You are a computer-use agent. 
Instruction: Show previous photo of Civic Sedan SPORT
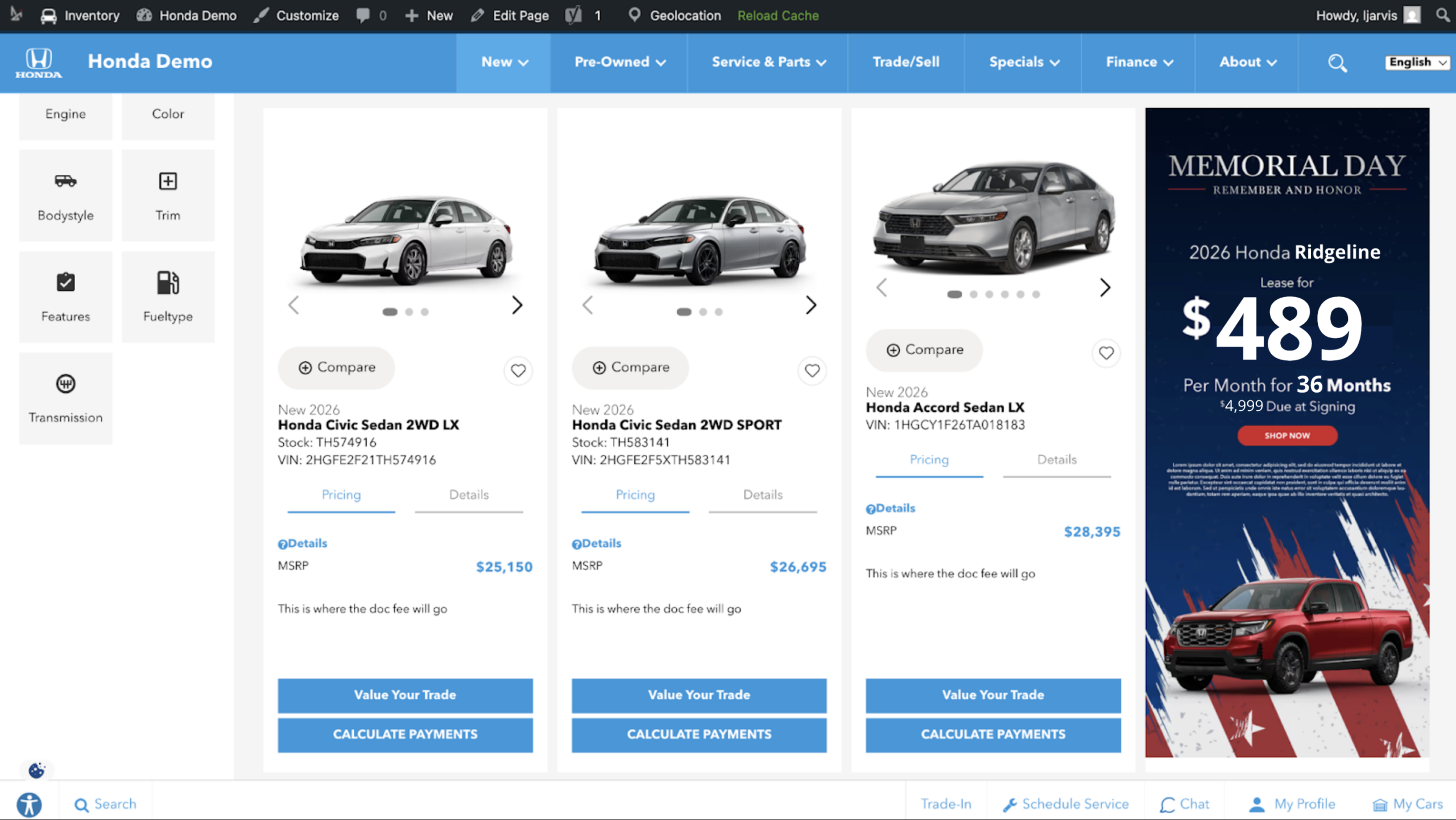(588, 305)
